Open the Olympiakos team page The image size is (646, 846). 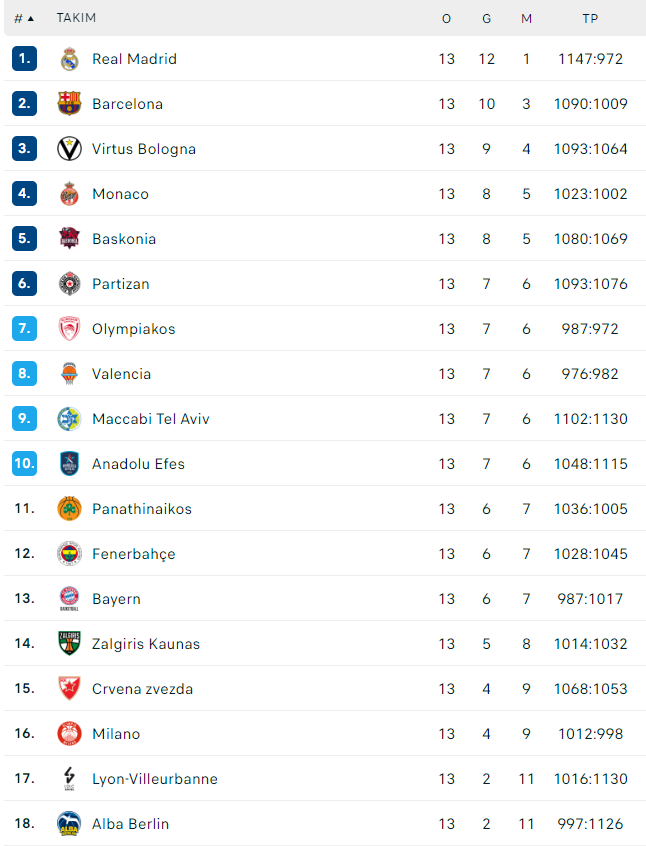pyautogui.click(x=133, y=329)
